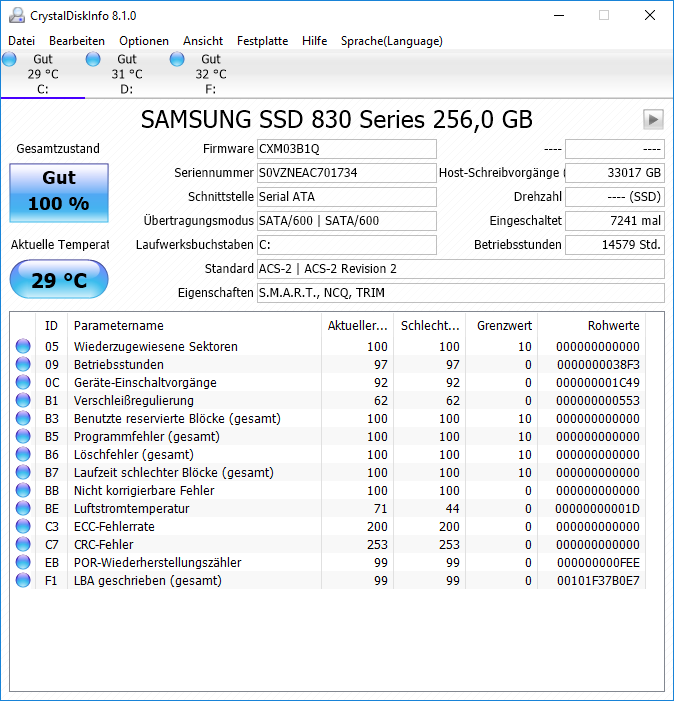Click raw value 000000000FEE

pos(598,562)
